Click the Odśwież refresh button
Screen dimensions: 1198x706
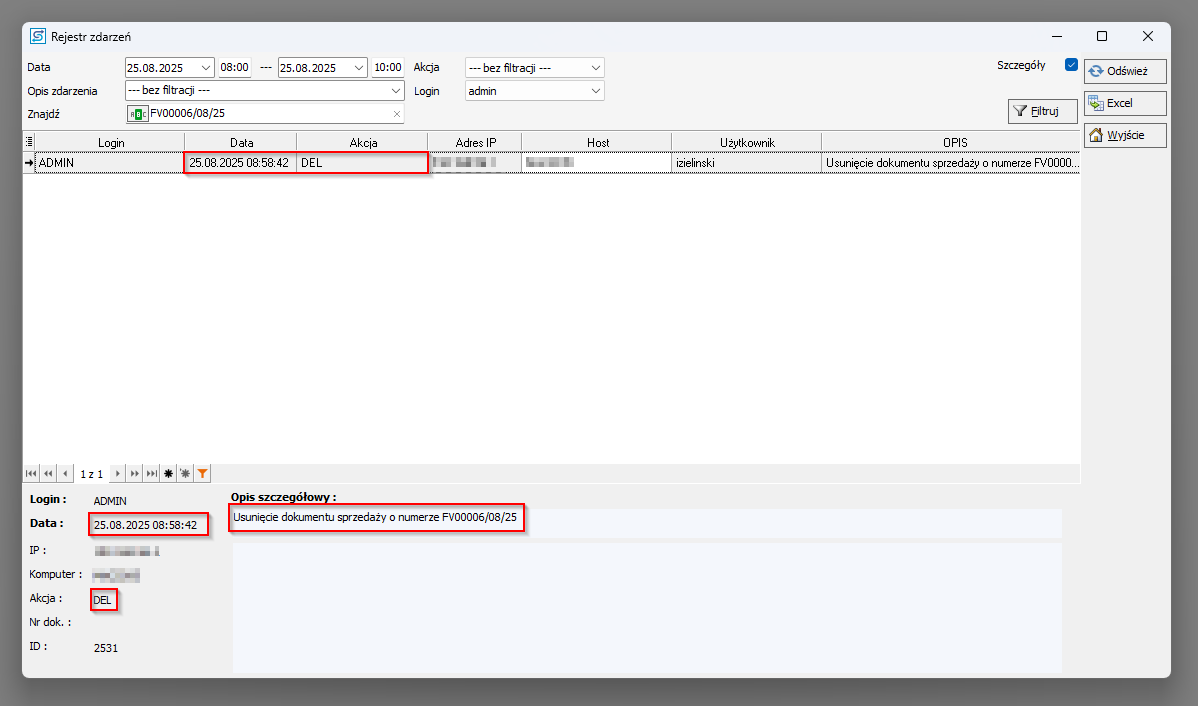1125,72
